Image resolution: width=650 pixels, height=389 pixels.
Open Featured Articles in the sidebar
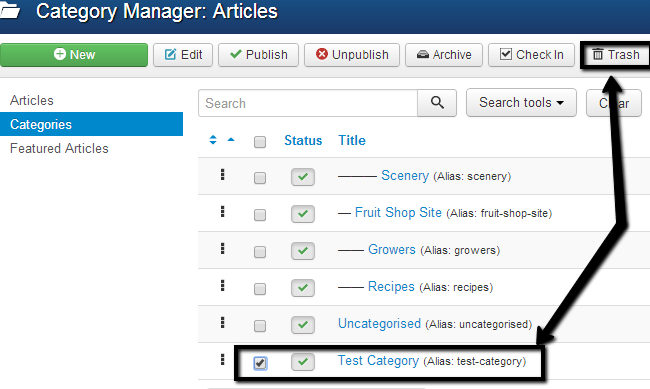click(x=59, y=148)
